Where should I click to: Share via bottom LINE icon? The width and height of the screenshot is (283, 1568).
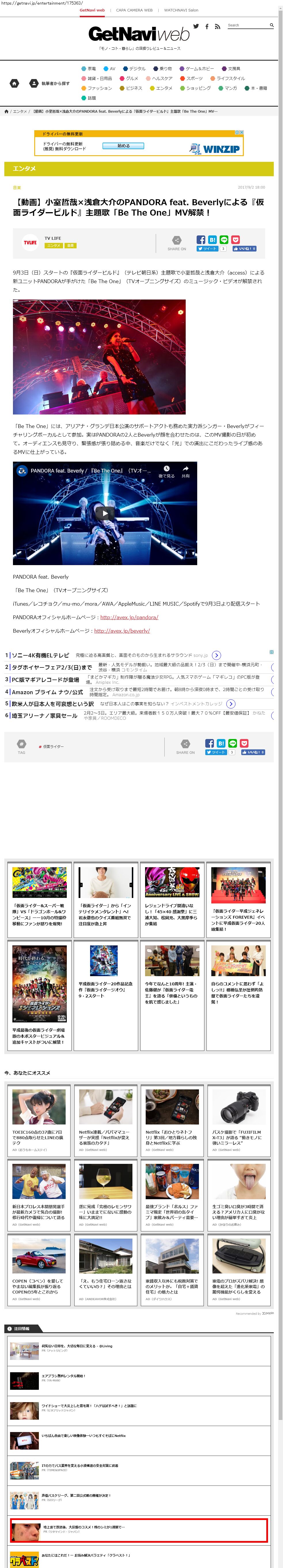pyautogui.click(x=232, y=743)
